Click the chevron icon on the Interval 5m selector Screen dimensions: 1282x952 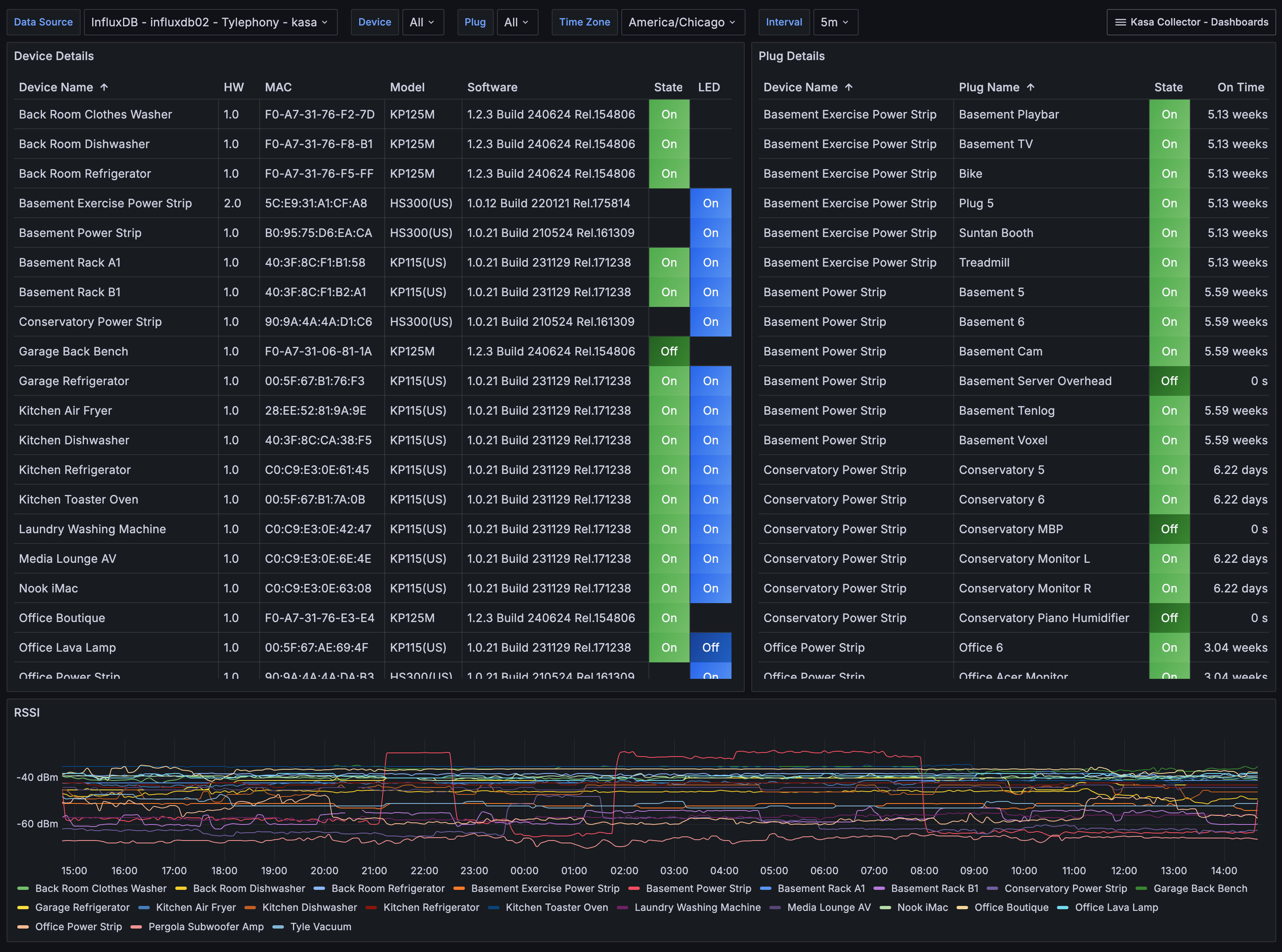click(x=846, y=22)
